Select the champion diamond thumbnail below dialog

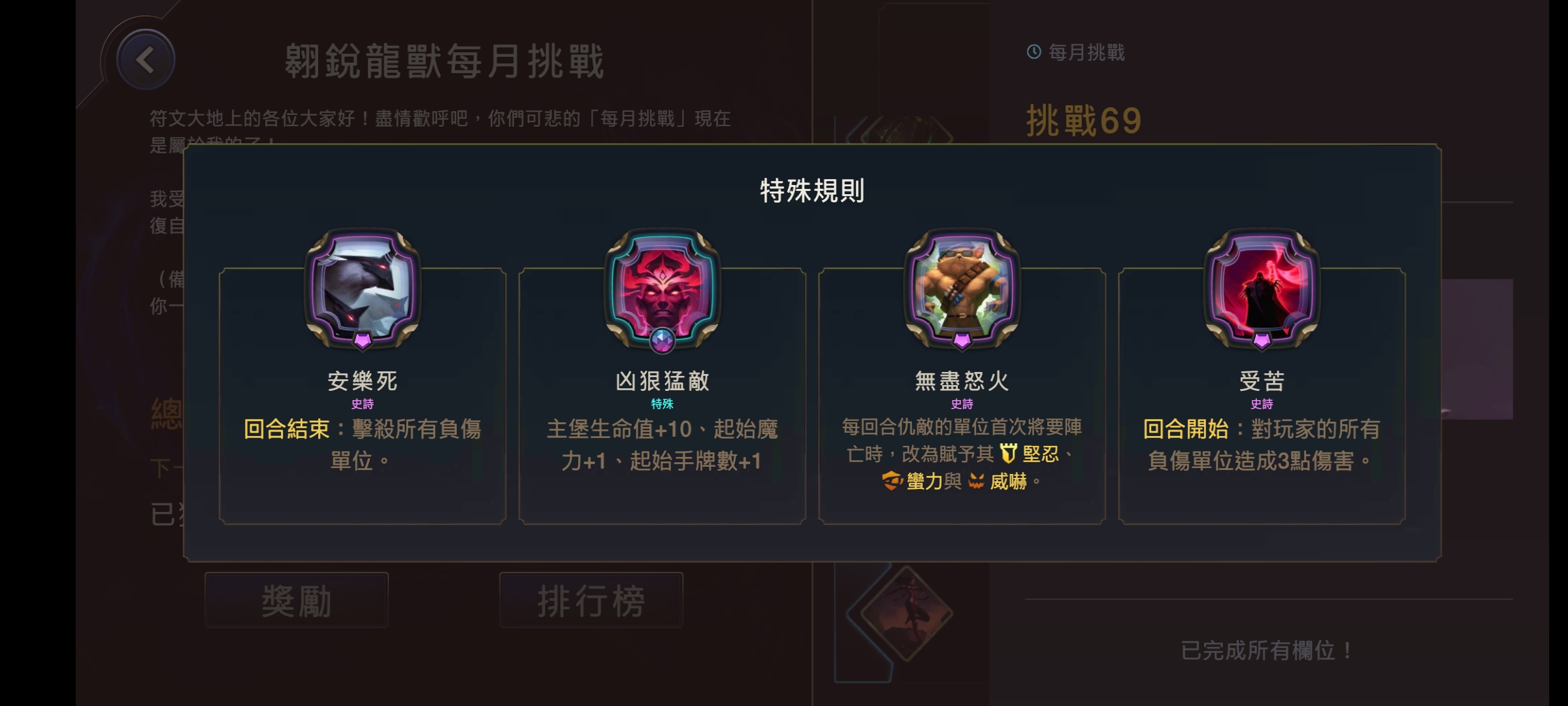coord(906,613)
